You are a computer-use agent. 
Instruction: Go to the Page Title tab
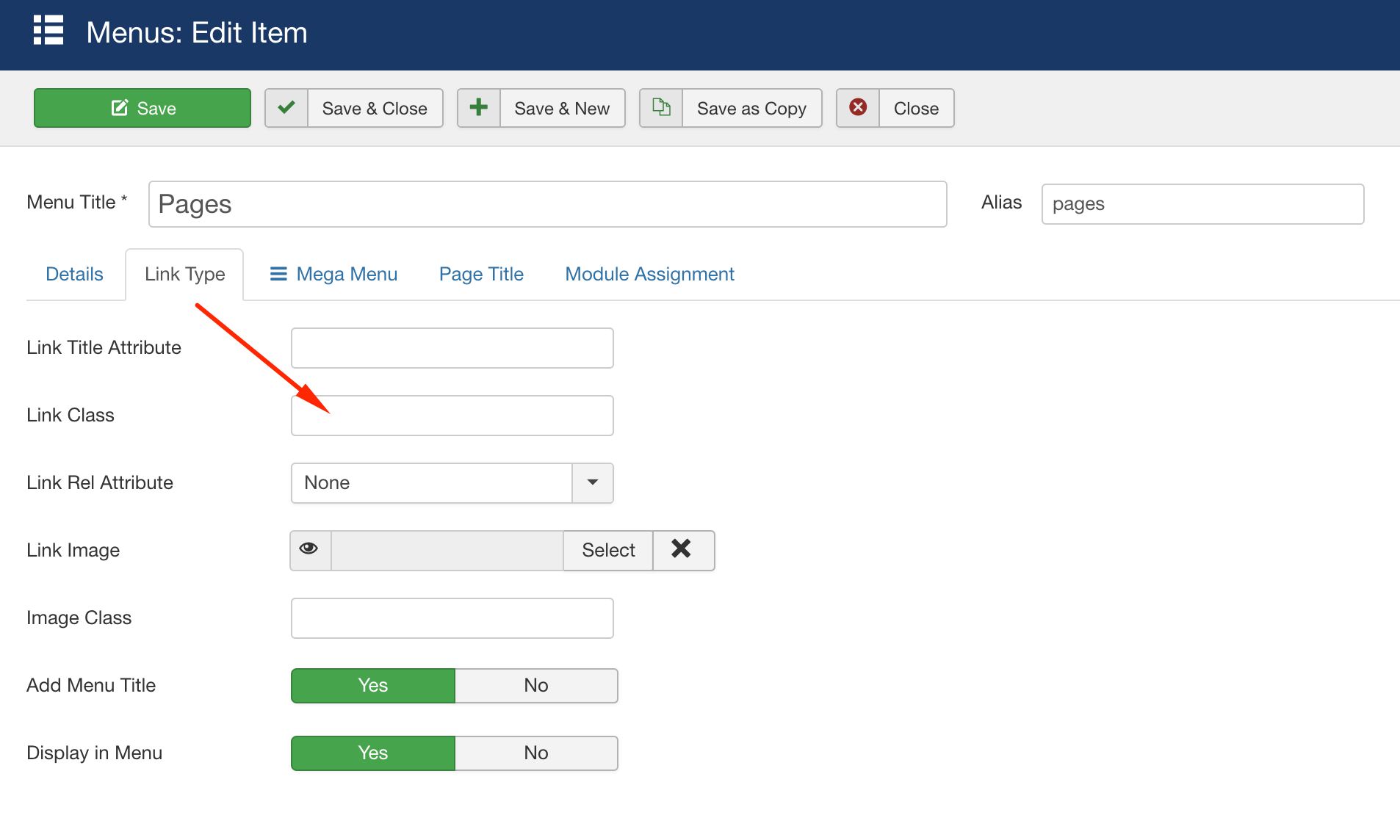[x=481, y=274]
